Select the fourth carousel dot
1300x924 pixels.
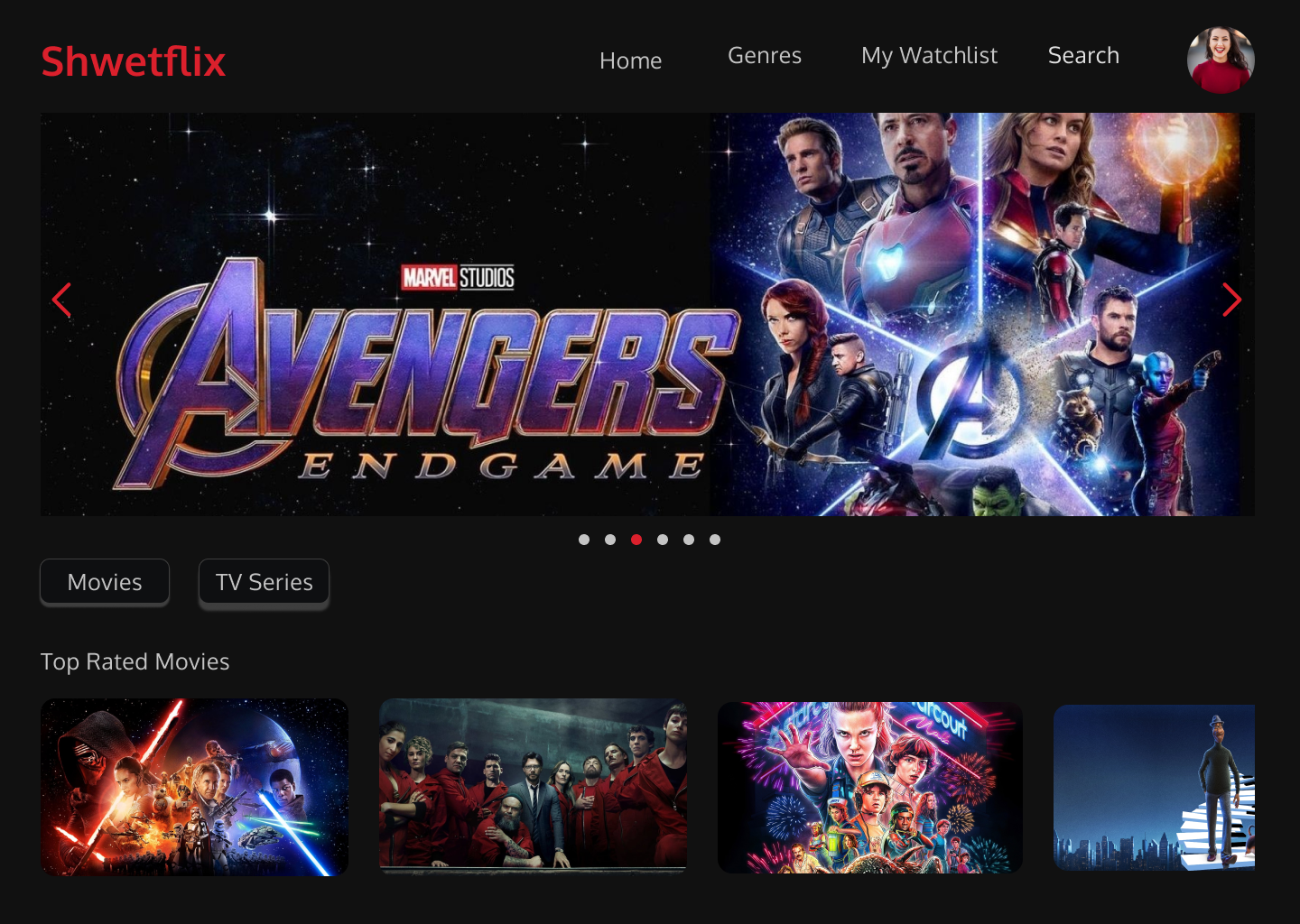(663, 540)
